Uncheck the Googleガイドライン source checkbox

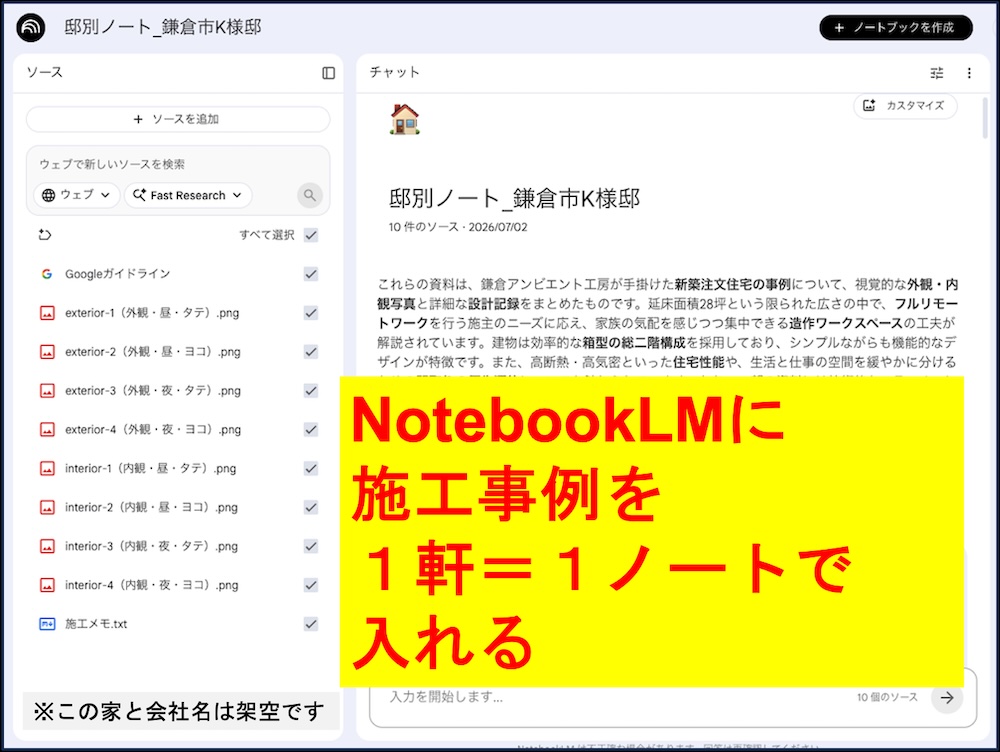311,274
